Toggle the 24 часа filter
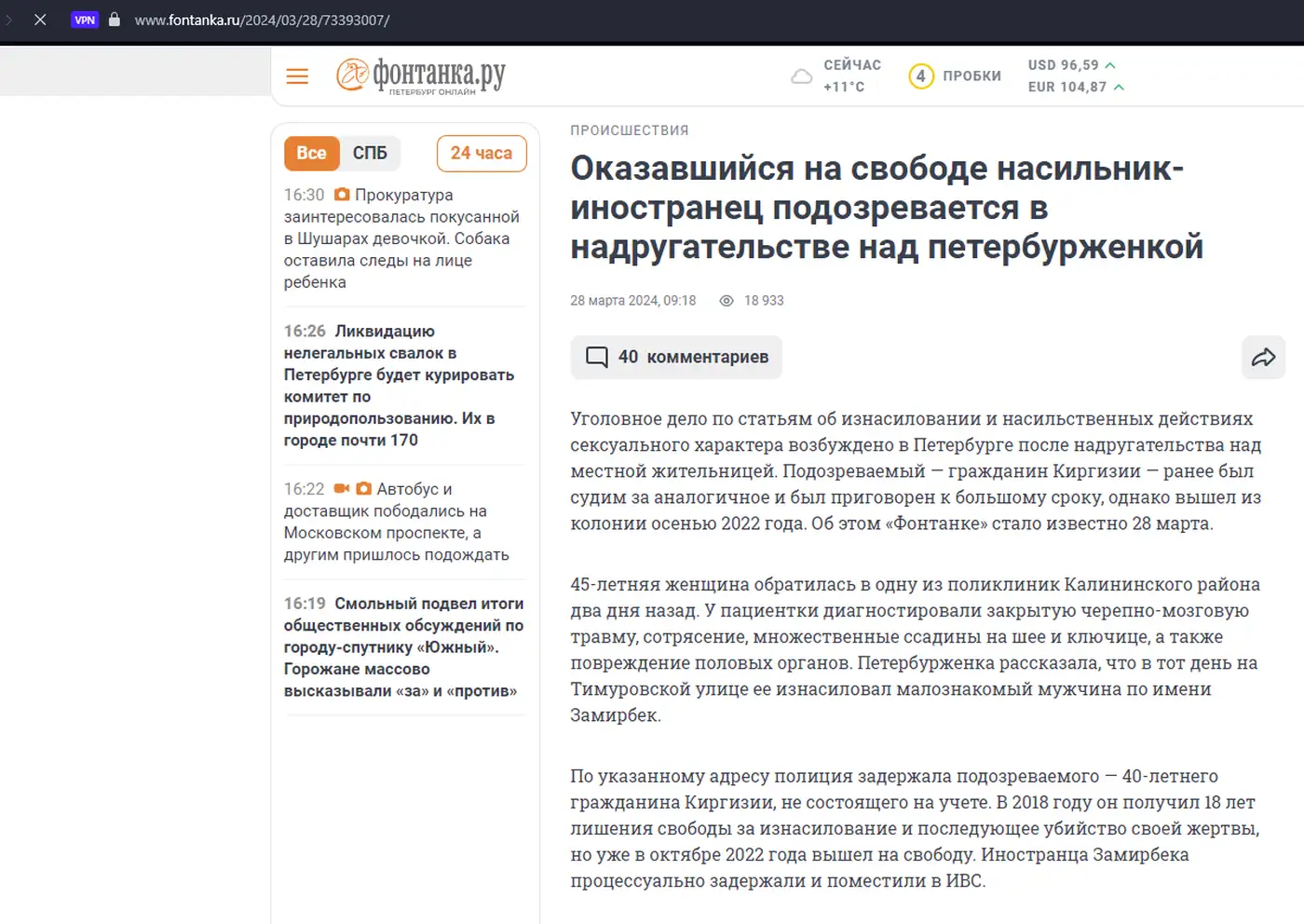 click(481, 154)
